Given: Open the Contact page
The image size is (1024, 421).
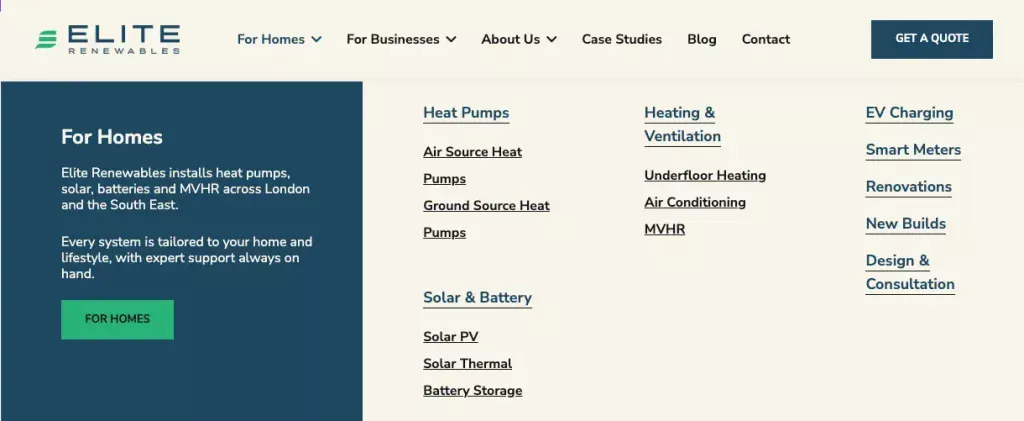Looking at the screenshot, I should [x=765, y=39].
